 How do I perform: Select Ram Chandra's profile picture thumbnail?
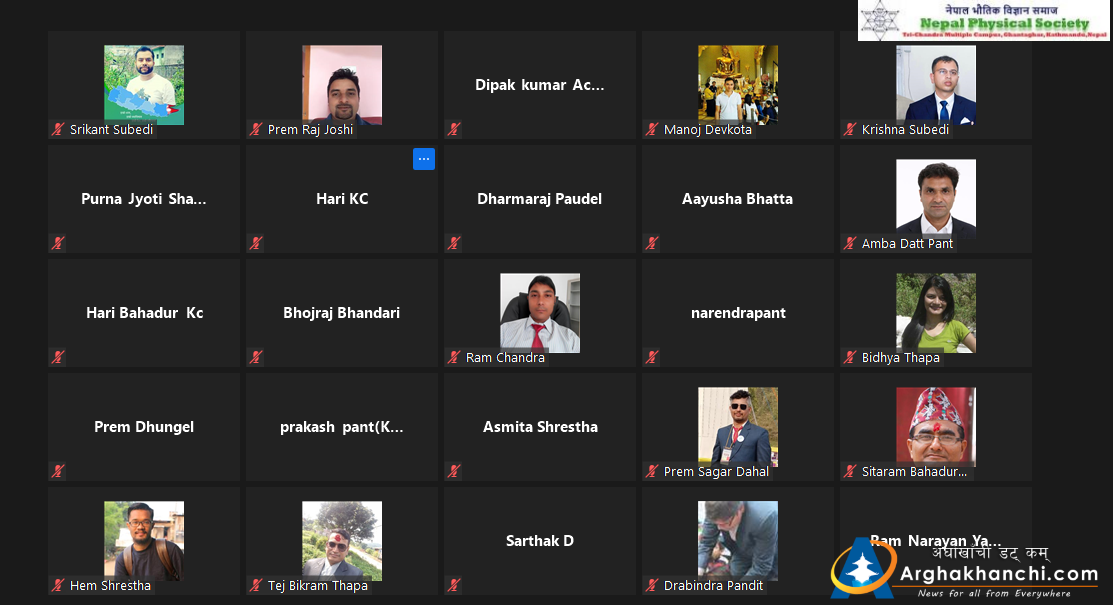point(540,312)
